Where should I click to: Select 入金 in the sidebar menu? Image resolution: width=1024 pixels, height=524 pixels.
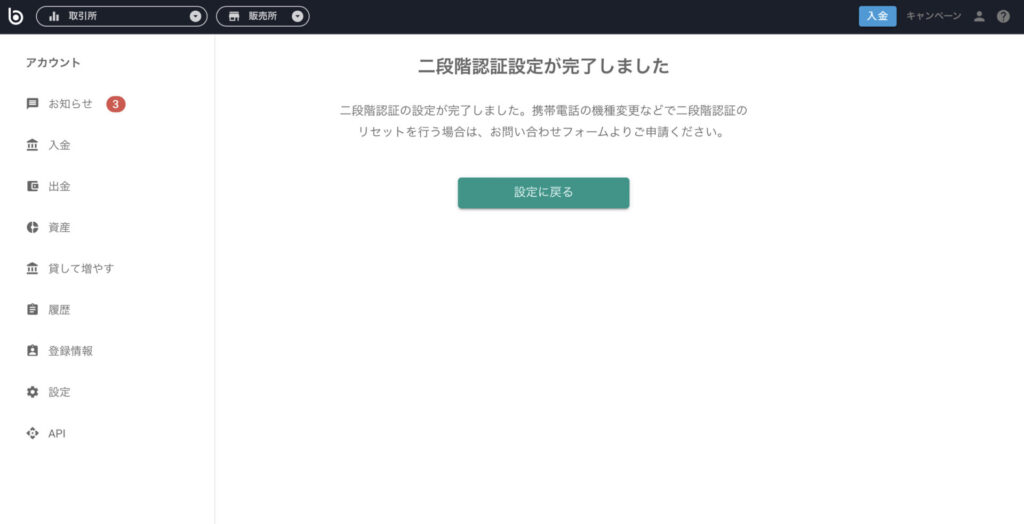pos(59,145)
